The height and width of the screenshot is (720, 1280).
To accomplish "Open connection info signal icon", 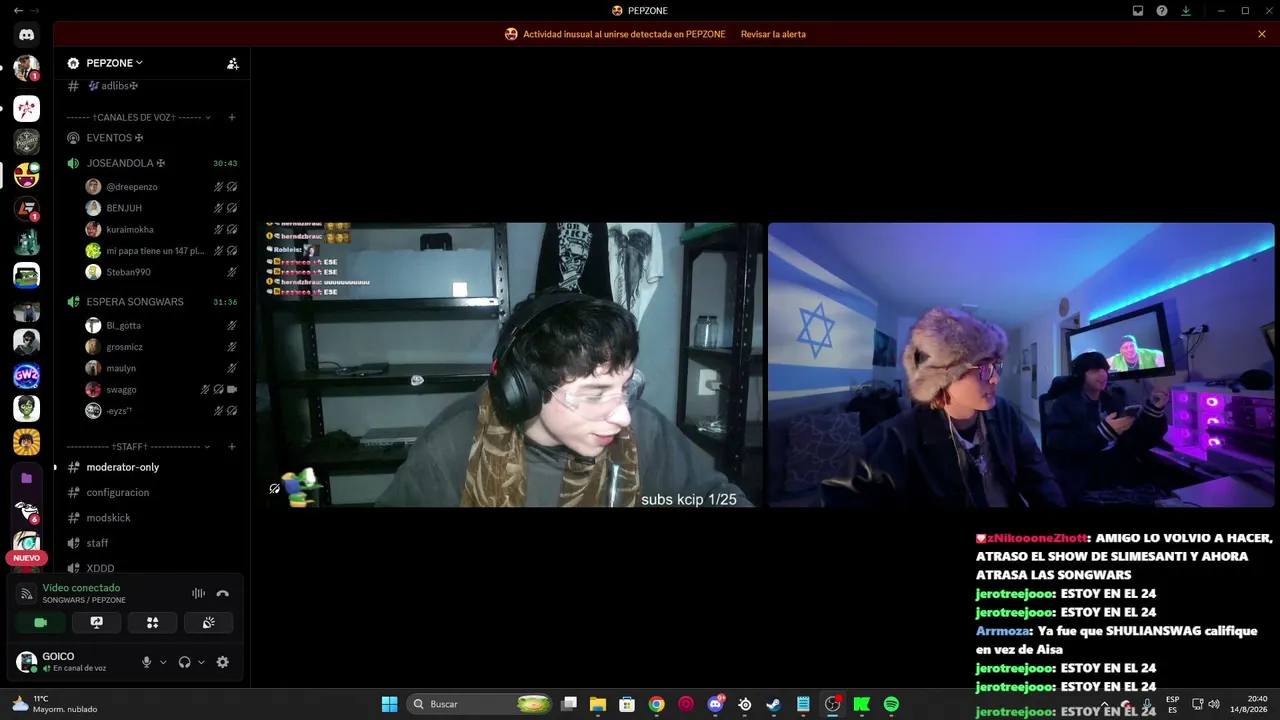I will click(x=26, y=593).
